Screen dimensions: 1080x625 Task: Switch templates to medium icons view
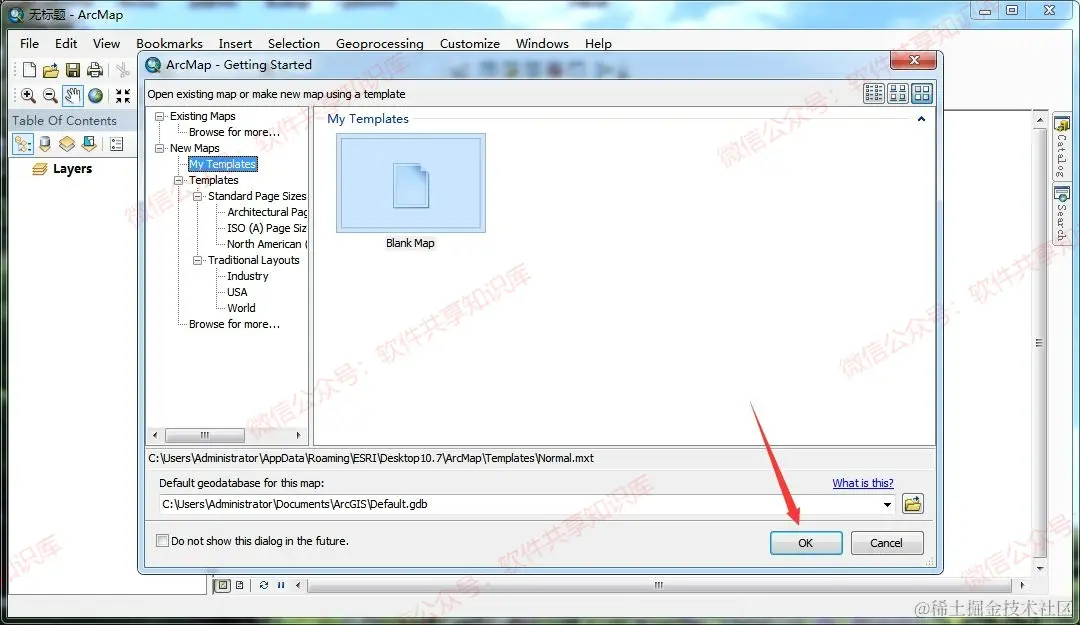point(898,93)
